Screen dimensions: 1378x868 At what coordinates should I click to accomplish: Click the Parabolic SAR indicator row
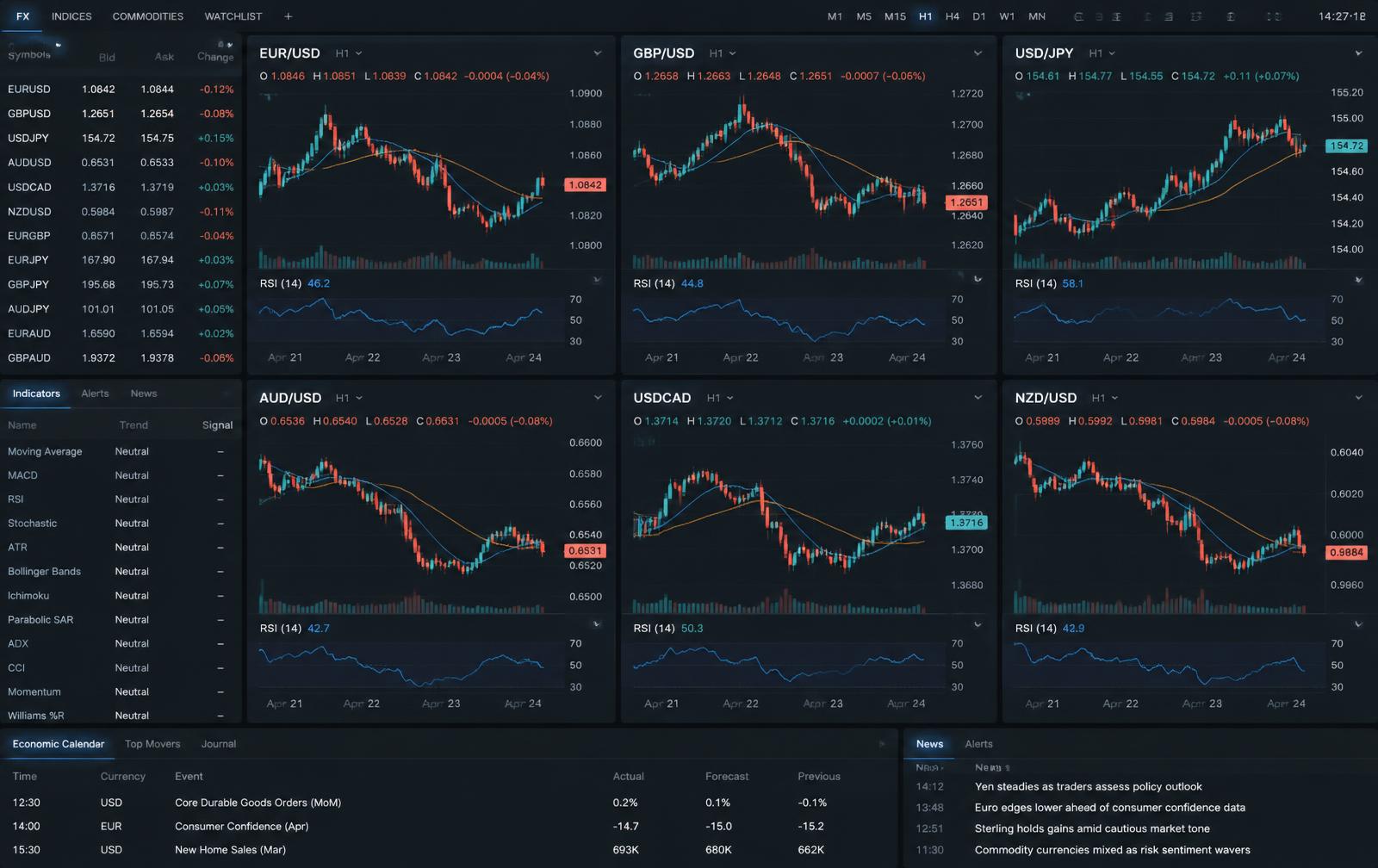[x=121, y=620]
